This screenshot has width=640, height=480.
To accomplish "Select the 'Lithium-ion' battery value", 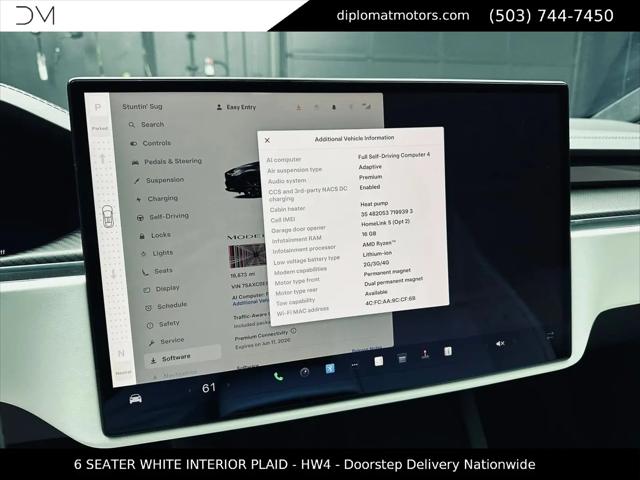I will (377, 253).
